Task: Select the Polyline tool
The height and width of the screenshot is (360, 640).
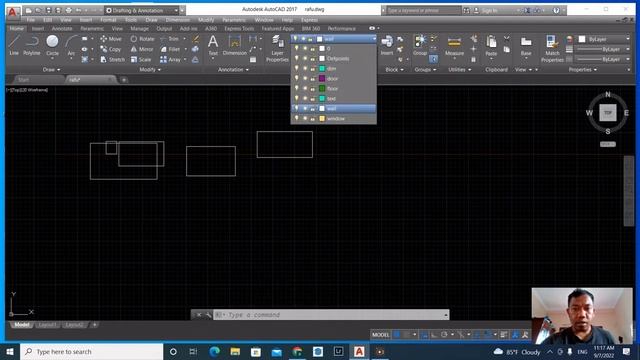Action: pyautogui.click(x=31, y=45)
